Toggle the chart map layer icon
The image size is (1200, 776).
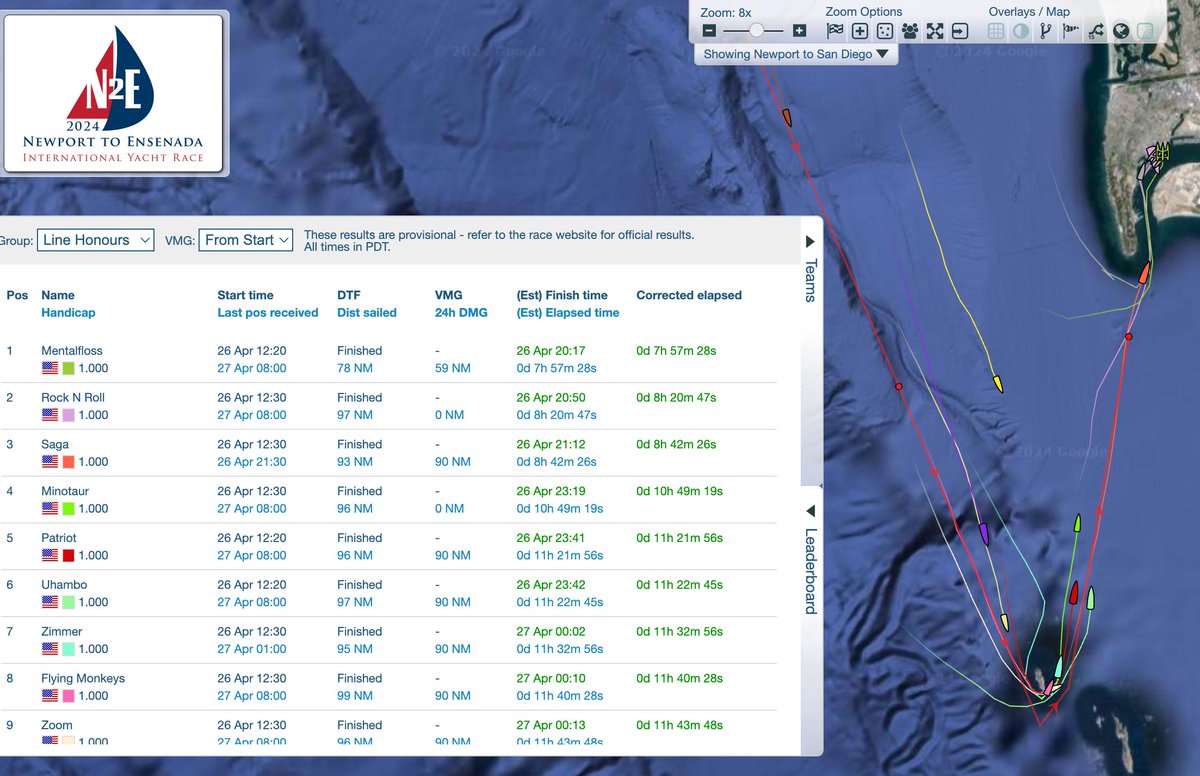point(1146,31)
